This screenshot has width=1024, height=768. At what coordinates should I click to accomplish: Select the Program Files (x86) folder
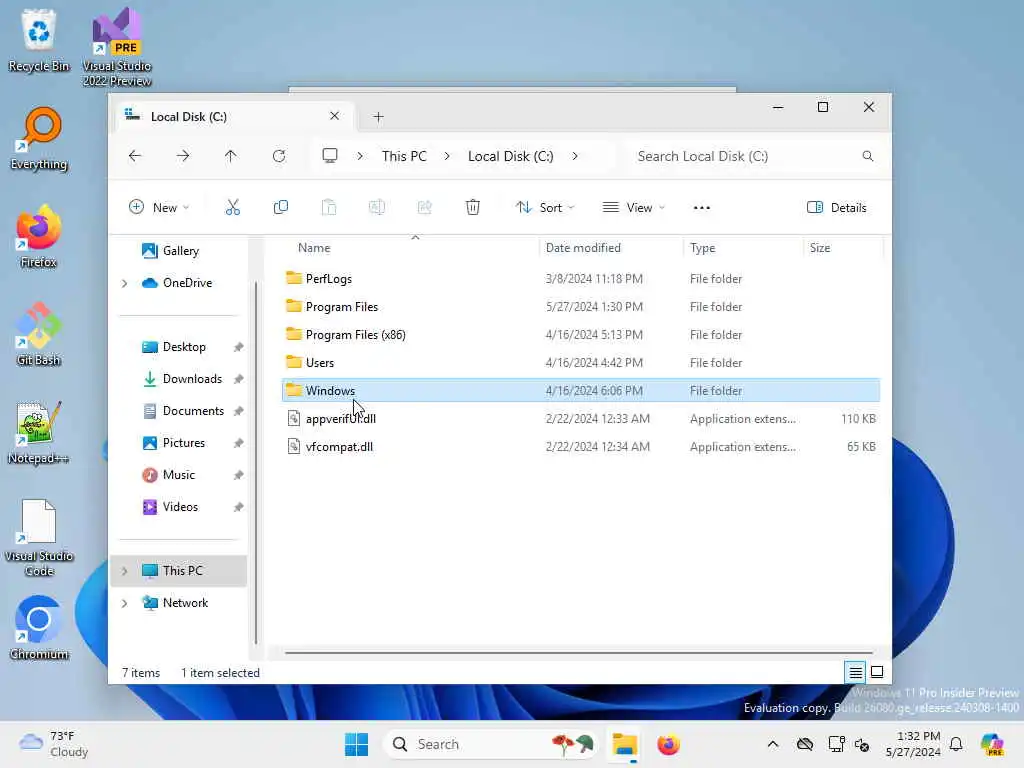(x=581, y=335)
